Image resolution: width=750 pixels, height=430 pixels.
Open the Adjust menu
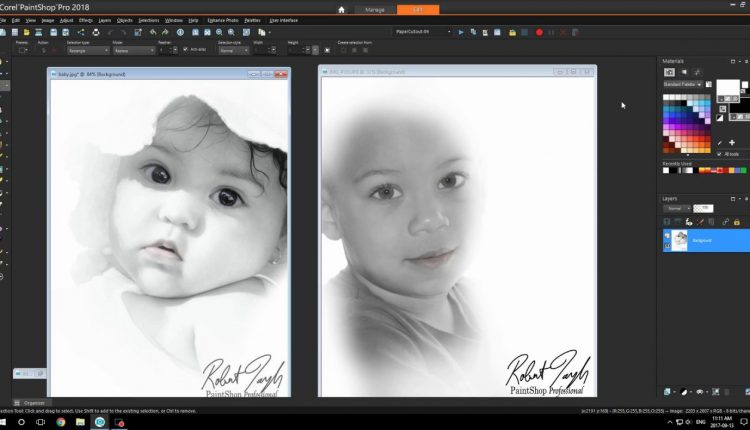point(66,21)
